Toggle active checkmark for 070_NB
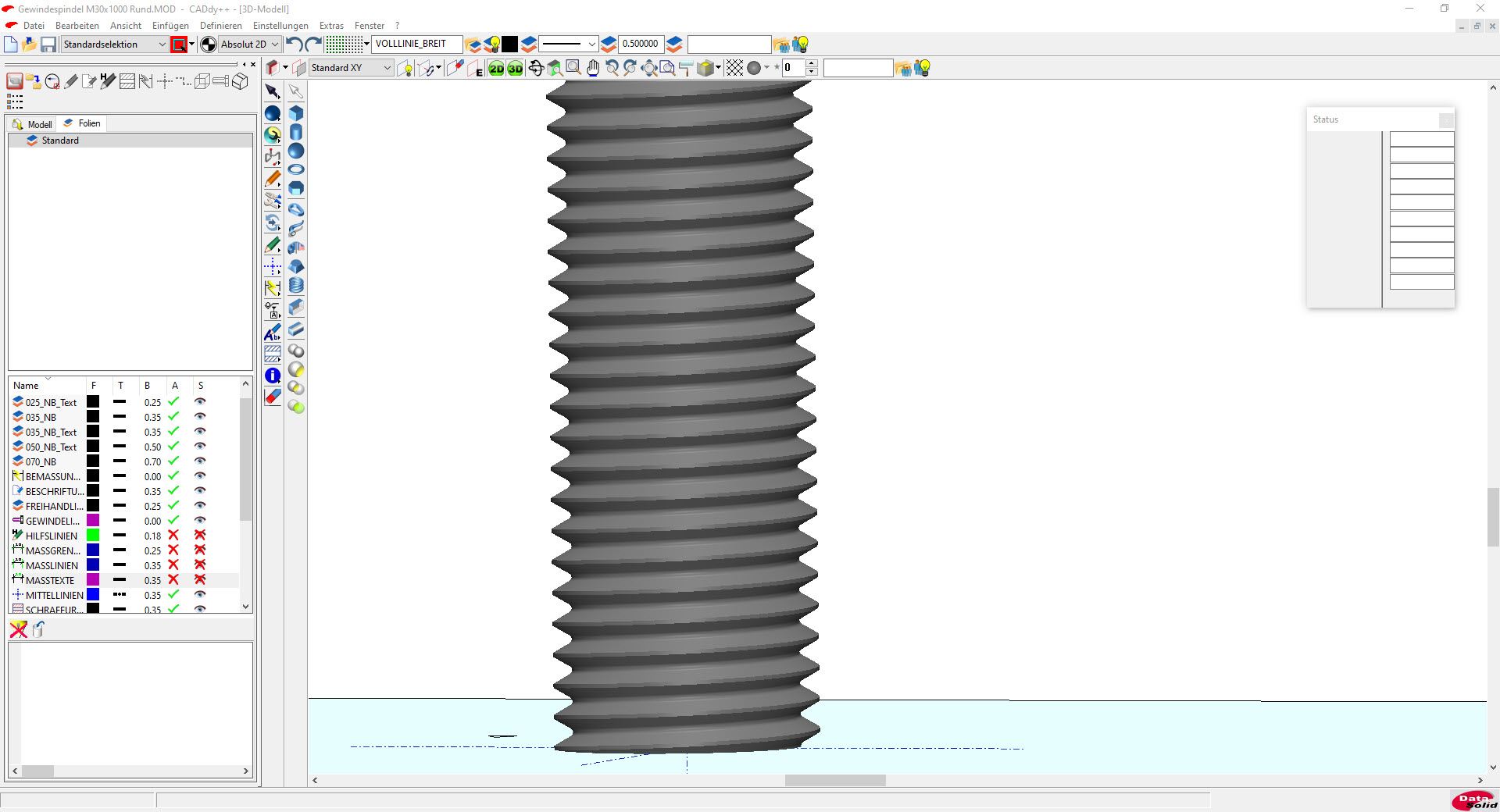The height and width of the screenshot is (812, 1500). [173, 461]
